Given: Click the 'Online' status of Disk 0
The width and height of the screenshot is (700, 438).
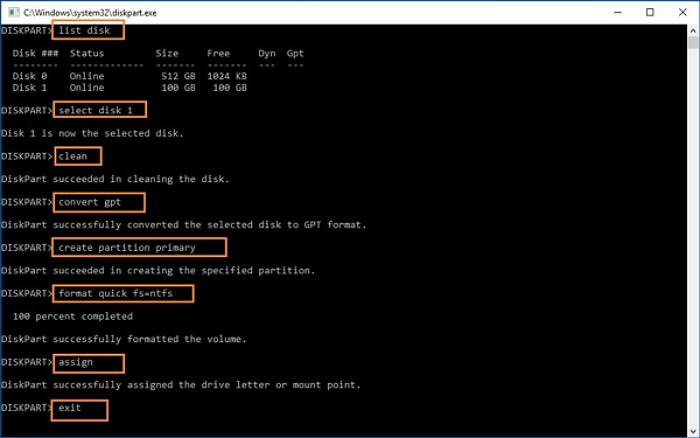Looking at the screenshot, I should pos(87,76).
